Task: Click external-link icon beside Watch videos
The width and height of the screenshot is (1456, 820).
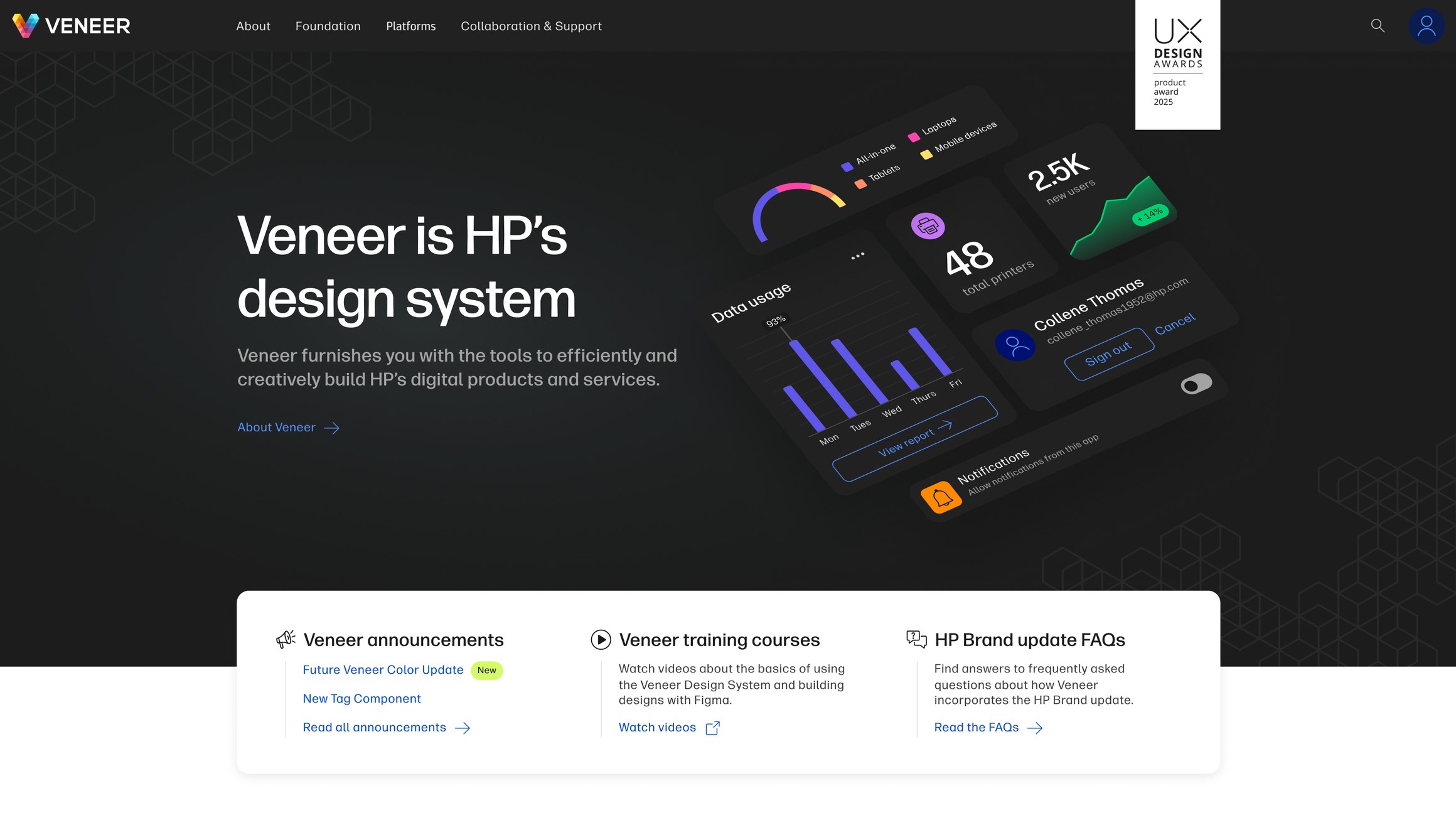Action: coord(713,728)
